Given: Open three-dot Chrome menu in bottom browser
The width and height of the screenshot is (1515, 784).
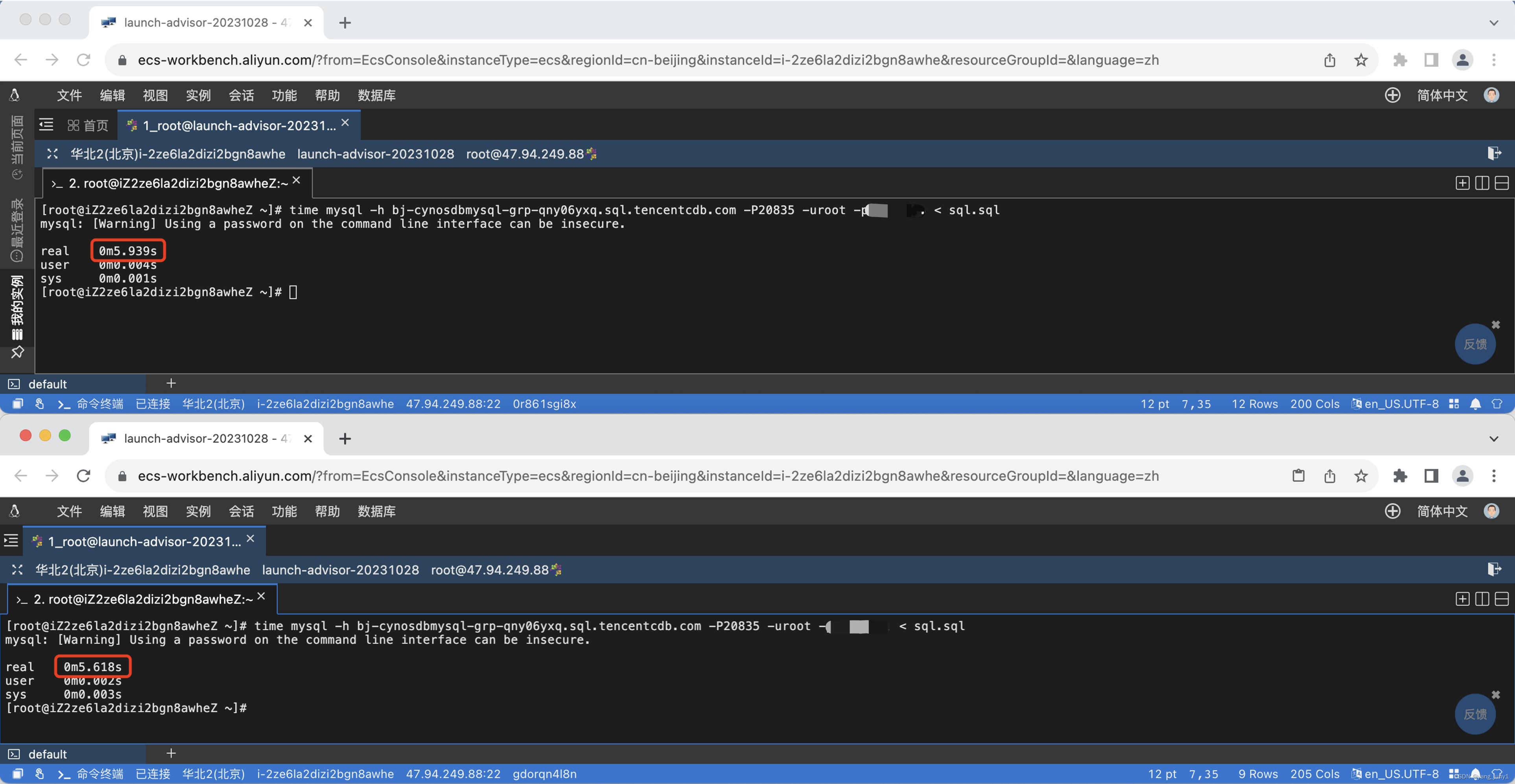Looking at the screenshot, I should [1494, 476].
